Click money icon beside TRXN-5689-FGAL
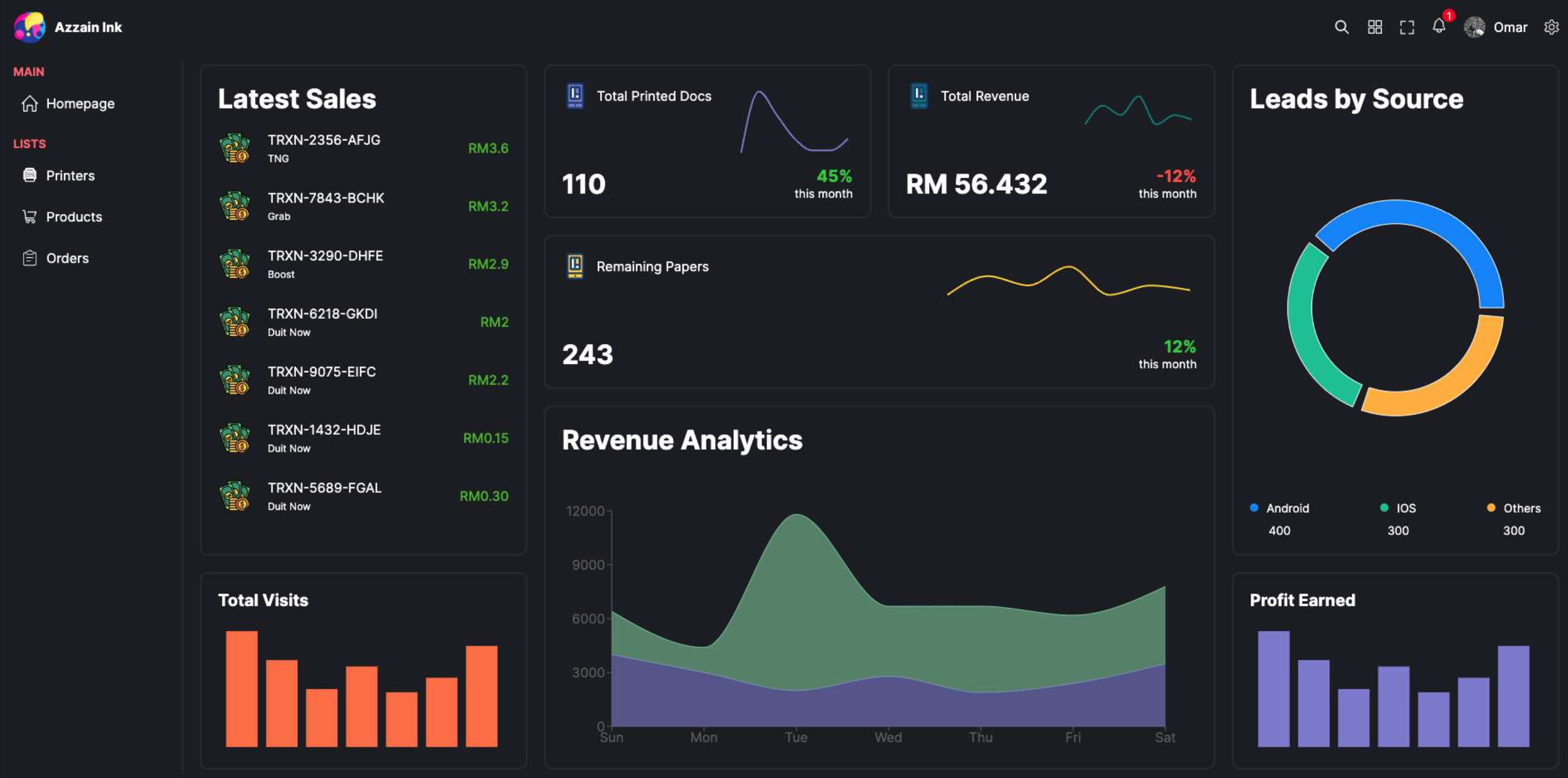The width and height of the screenshot is (1568, 778). (x=234, y=496)
